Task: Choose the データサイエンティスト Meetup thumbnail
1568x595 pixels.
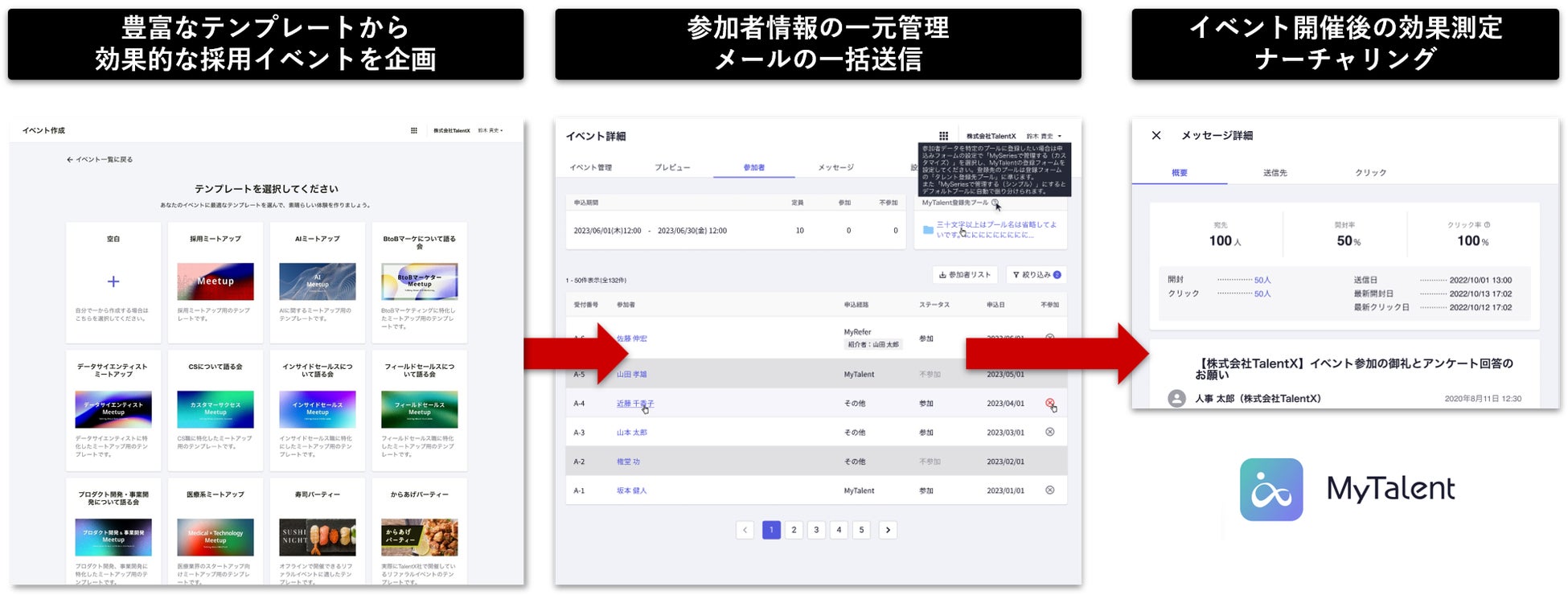Action: (x=113, y=409)
